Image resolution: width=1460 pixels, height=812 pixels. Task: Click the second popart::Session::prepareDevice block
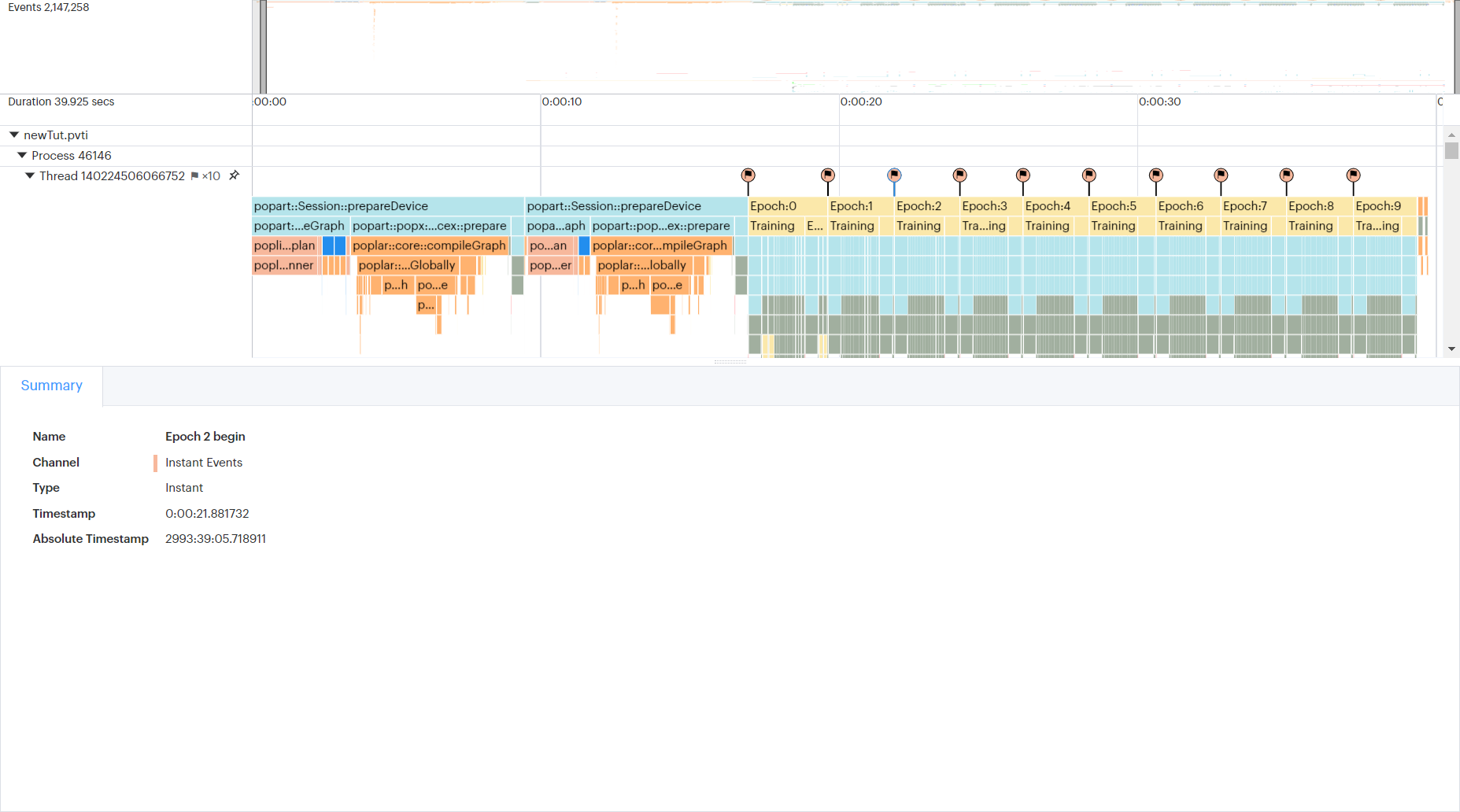(x=637, y=206)
